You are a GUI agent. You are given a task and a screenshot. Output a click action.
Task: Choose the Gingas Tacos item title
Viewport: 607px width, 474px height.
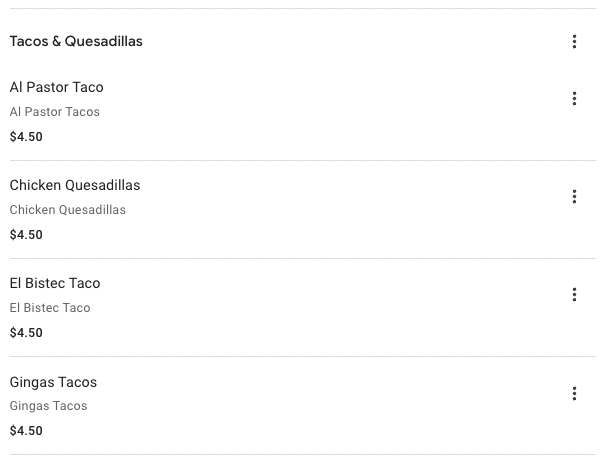pyautogui.click(x=53, y=382)
